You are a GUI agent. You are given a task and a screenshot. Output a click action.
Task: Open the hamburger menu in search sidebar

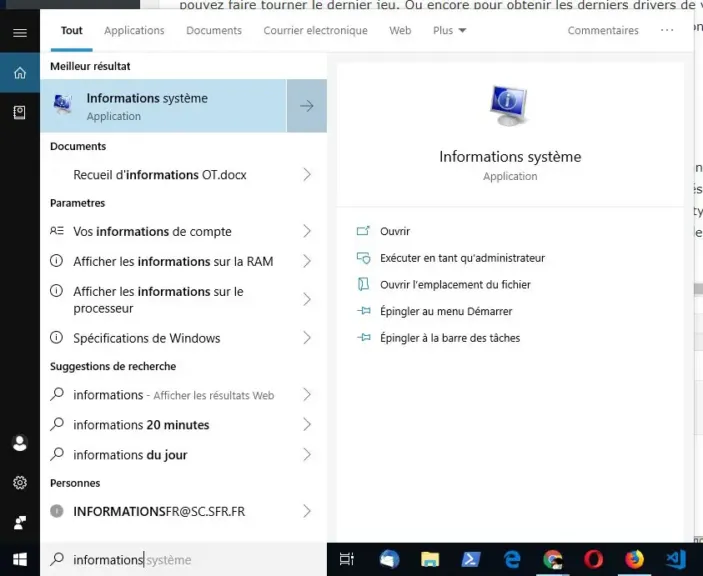[20, 33]
